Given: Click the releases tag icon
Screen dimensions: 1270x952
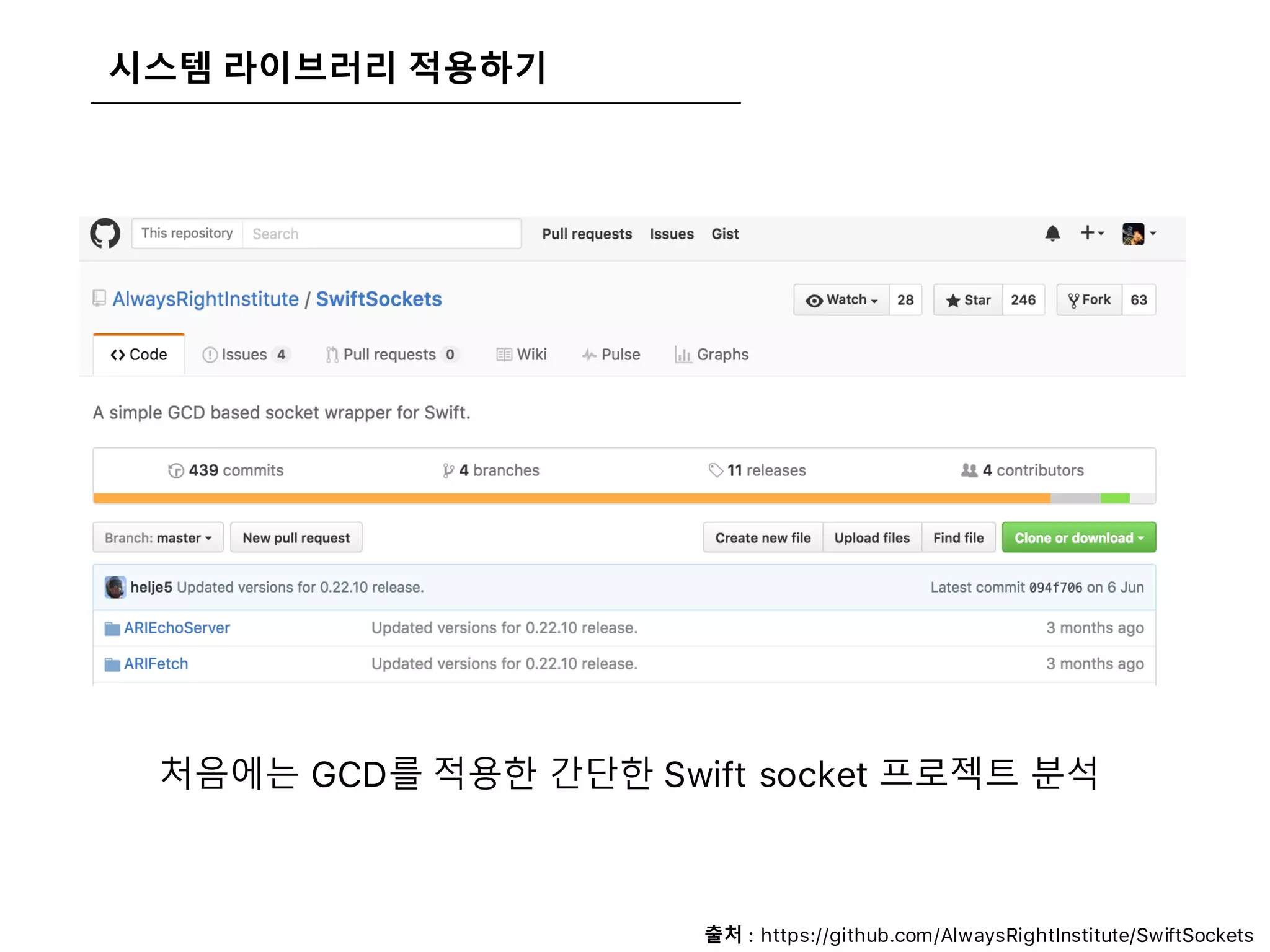Looking at the screenshot, I should tap(716, 470).
